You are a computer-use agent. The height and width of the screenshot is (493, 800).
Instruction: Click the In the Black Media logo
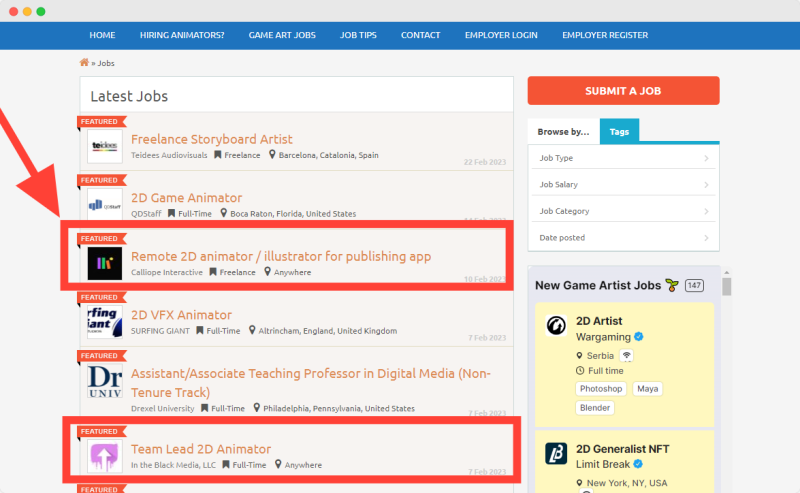tap(105, 456)
